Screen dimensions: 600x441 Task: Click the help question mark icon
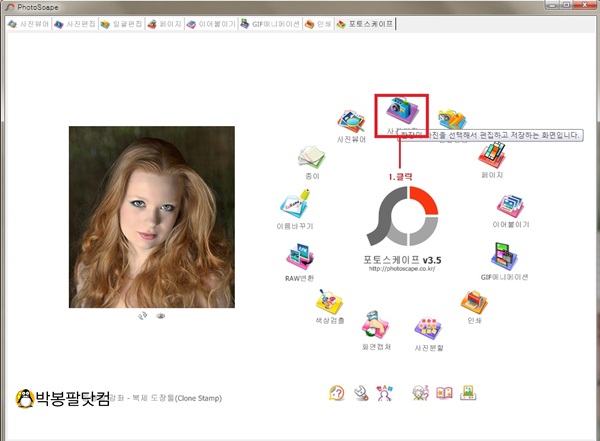point(337,393)
